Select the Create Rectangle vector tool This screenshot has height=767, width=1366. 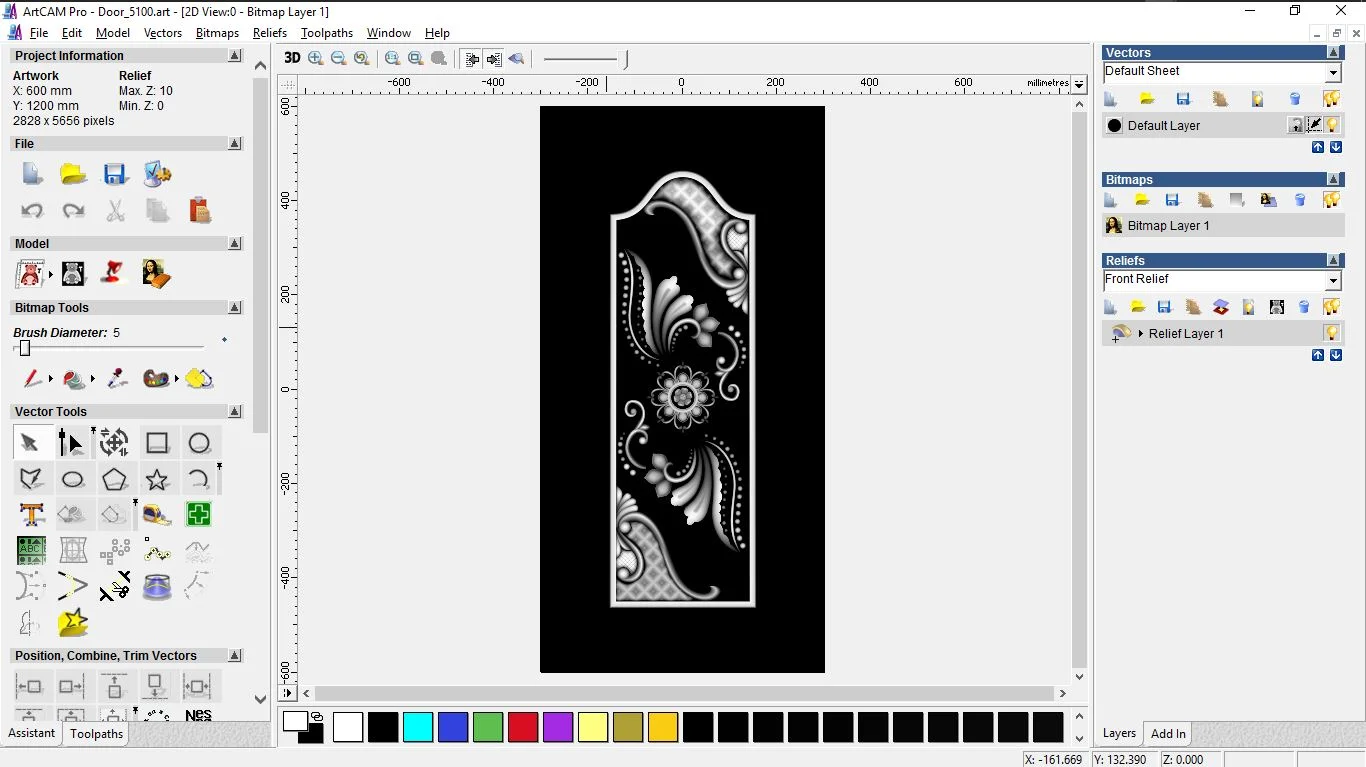pyautogui.click(x=157, y=442)
